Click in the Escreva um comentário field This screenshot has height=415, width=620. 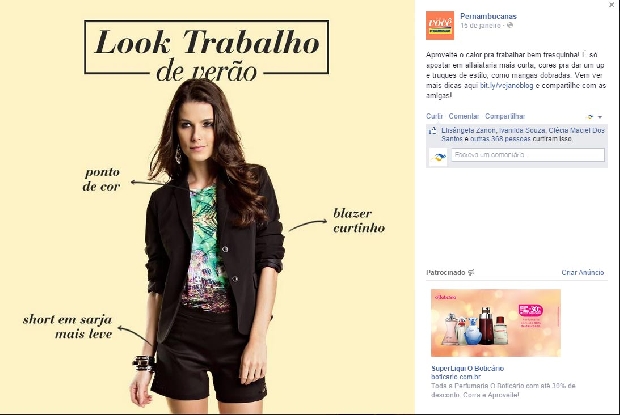pos(528,155)
